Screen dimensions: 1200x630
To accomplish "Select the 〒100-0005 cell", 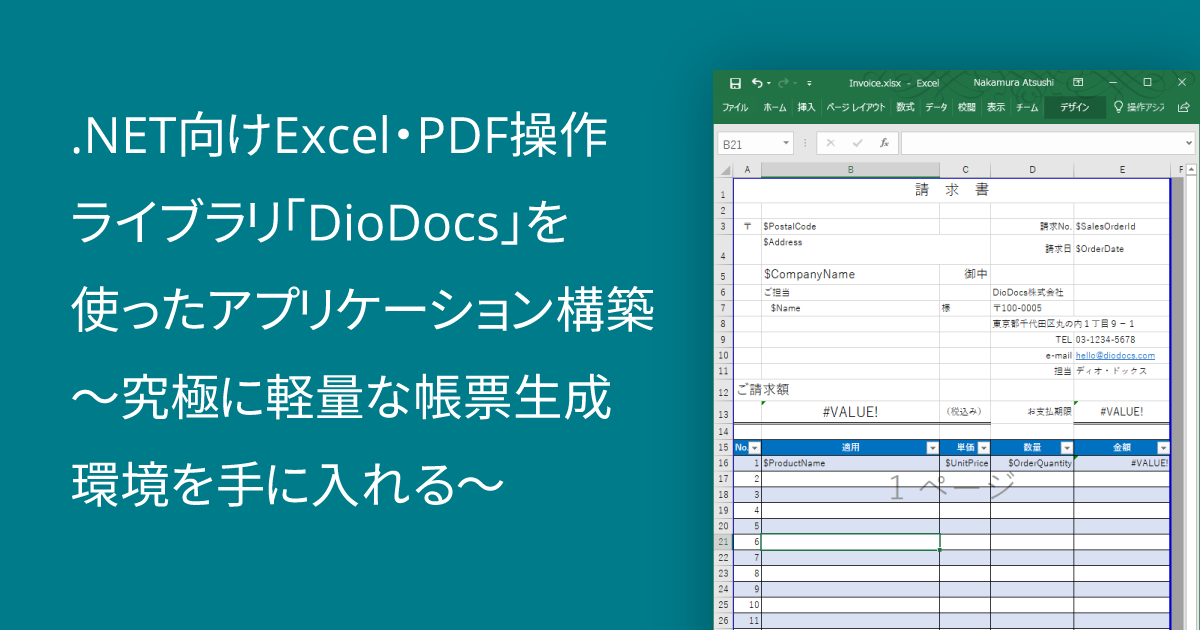I will point(1032,308).
